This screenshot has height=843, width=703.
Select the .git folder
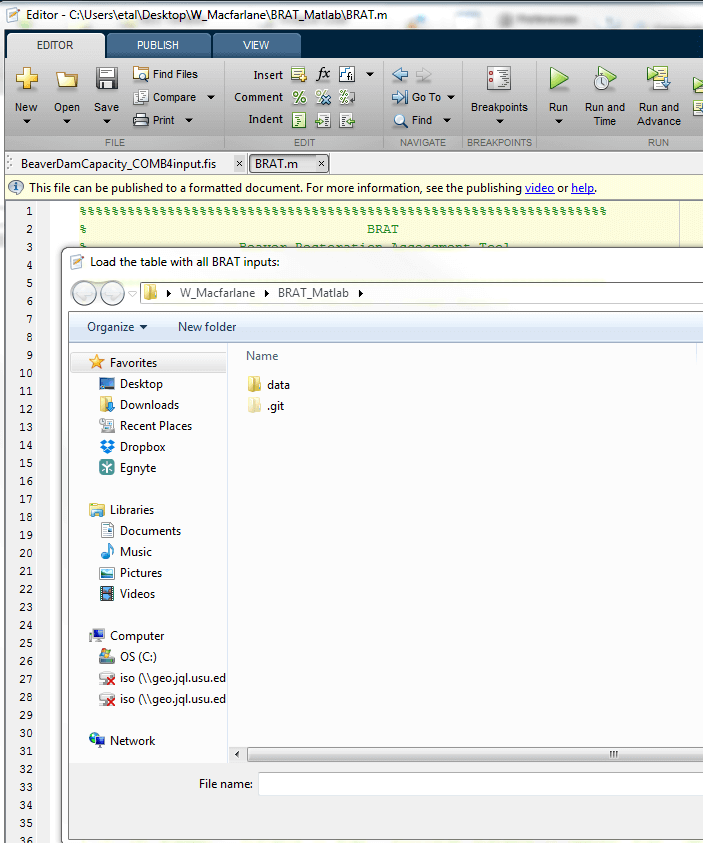point(266,406)
